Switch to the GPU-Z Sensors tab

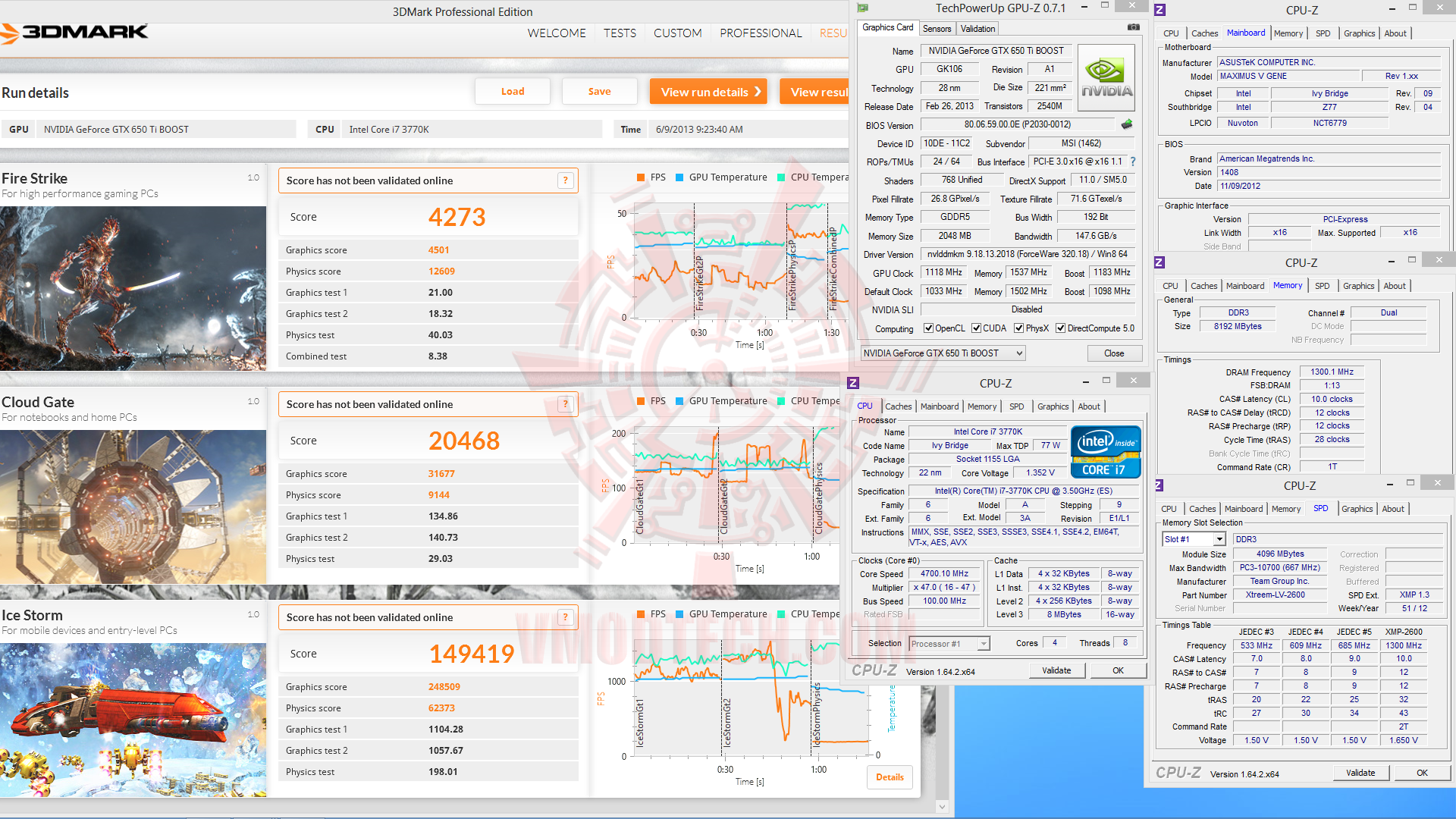point(937,29)
